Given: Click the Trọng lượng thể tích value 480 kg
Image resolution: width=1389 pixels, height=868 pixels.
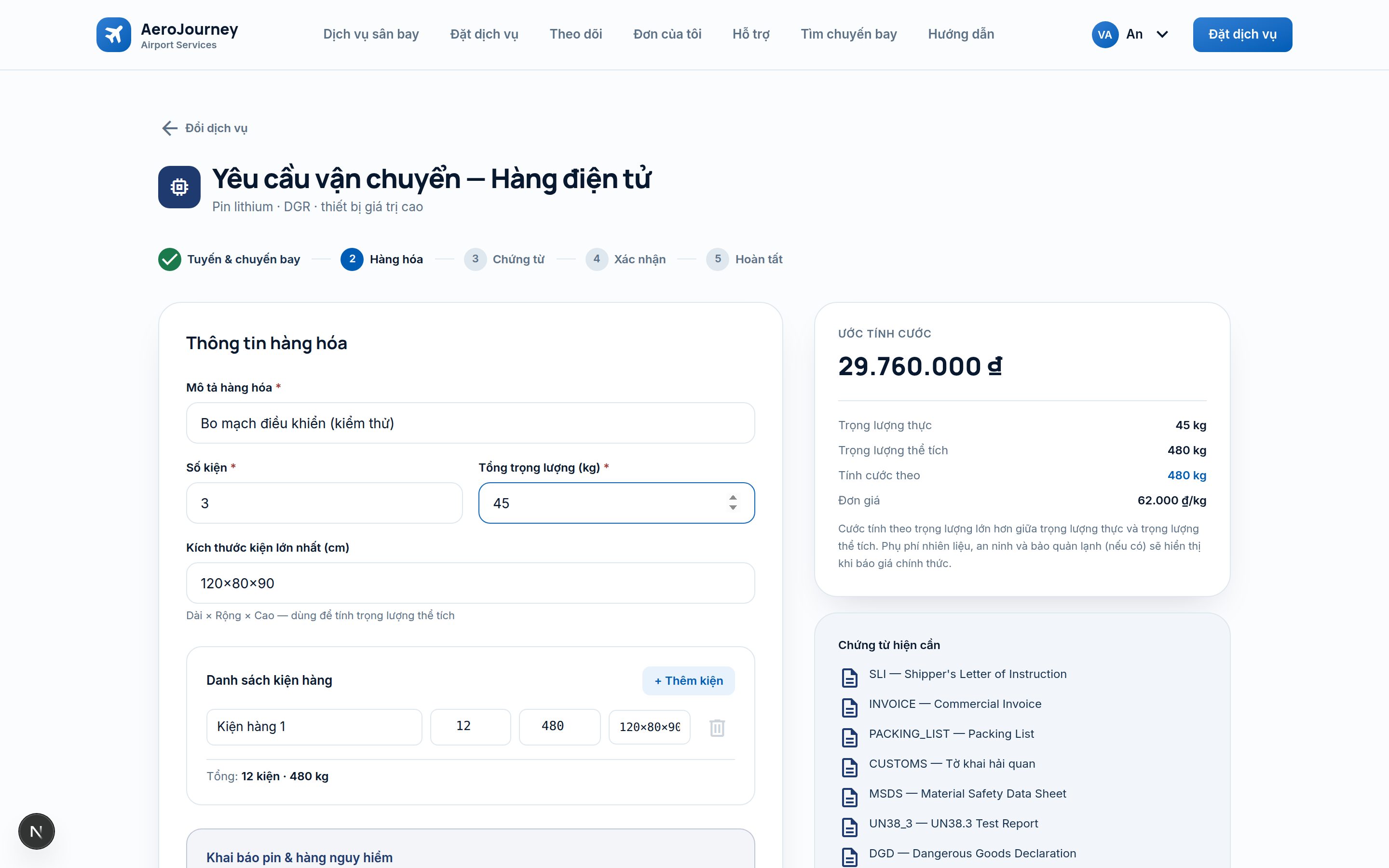Looking at the screenshot, I should pyautogui.click(x=1186, y=451).
